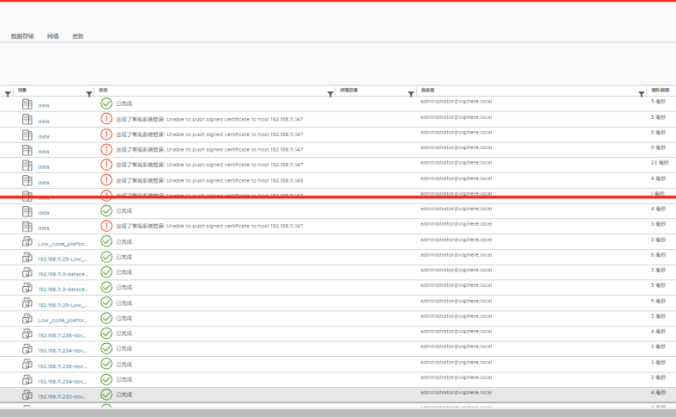Open the 192.168.11.3-datace link with 5 毫秒 queue time
This screenshot has height=418, width=676.
click(x=63, y=289)
